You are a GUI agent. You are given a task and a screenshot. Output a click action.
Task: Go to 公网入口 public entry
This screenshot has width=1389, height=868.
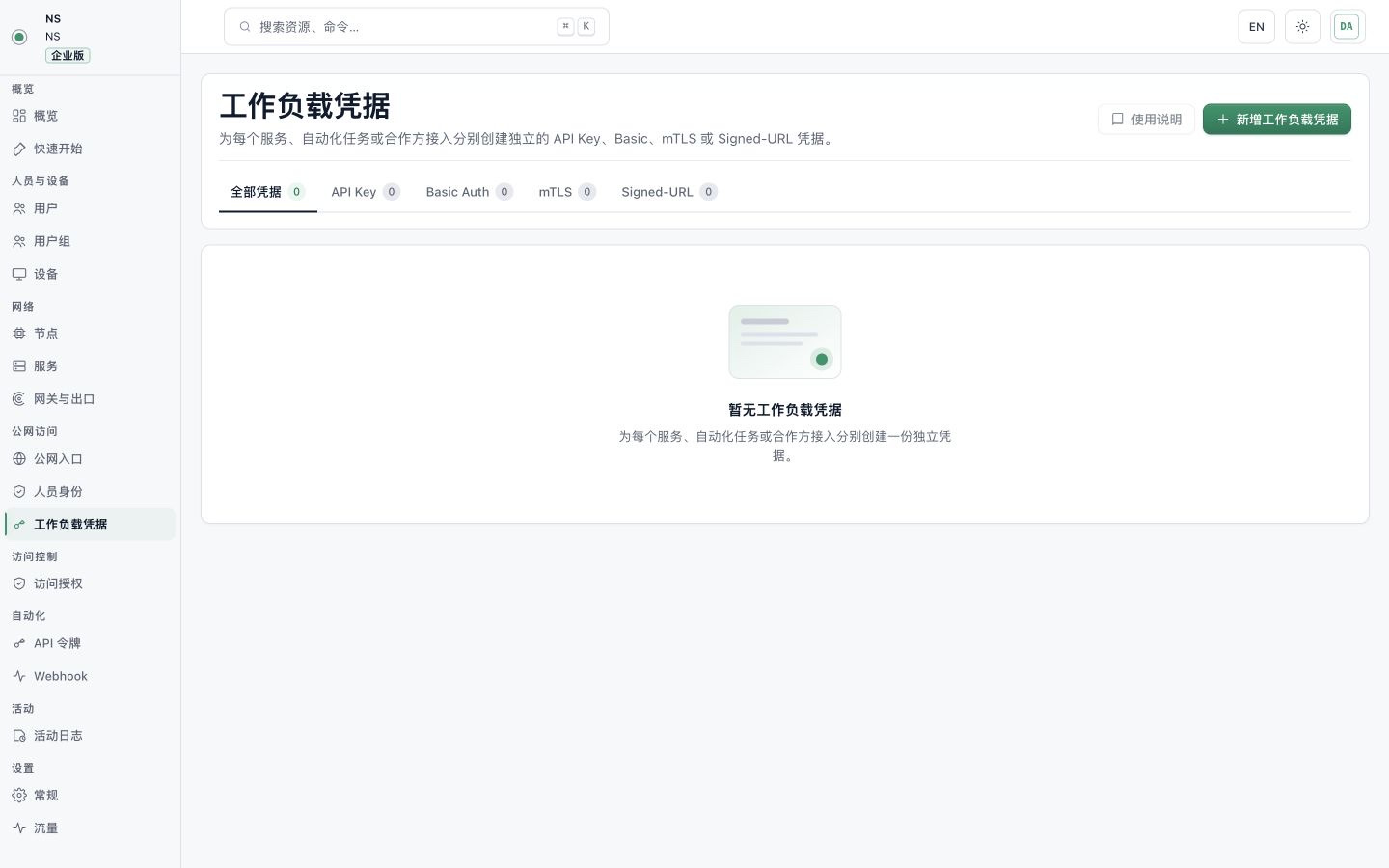click(90, 459)
